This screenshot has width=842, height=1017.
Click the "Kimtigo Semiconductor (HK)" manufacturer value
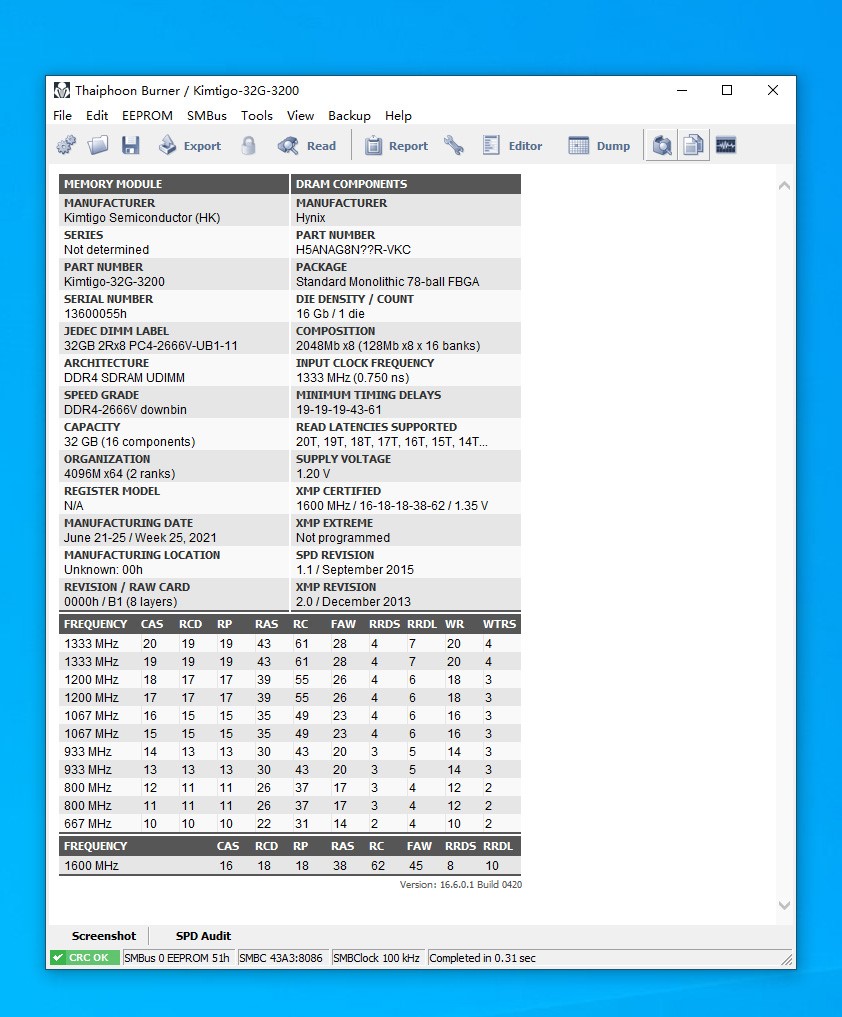(x=142, y=218)
